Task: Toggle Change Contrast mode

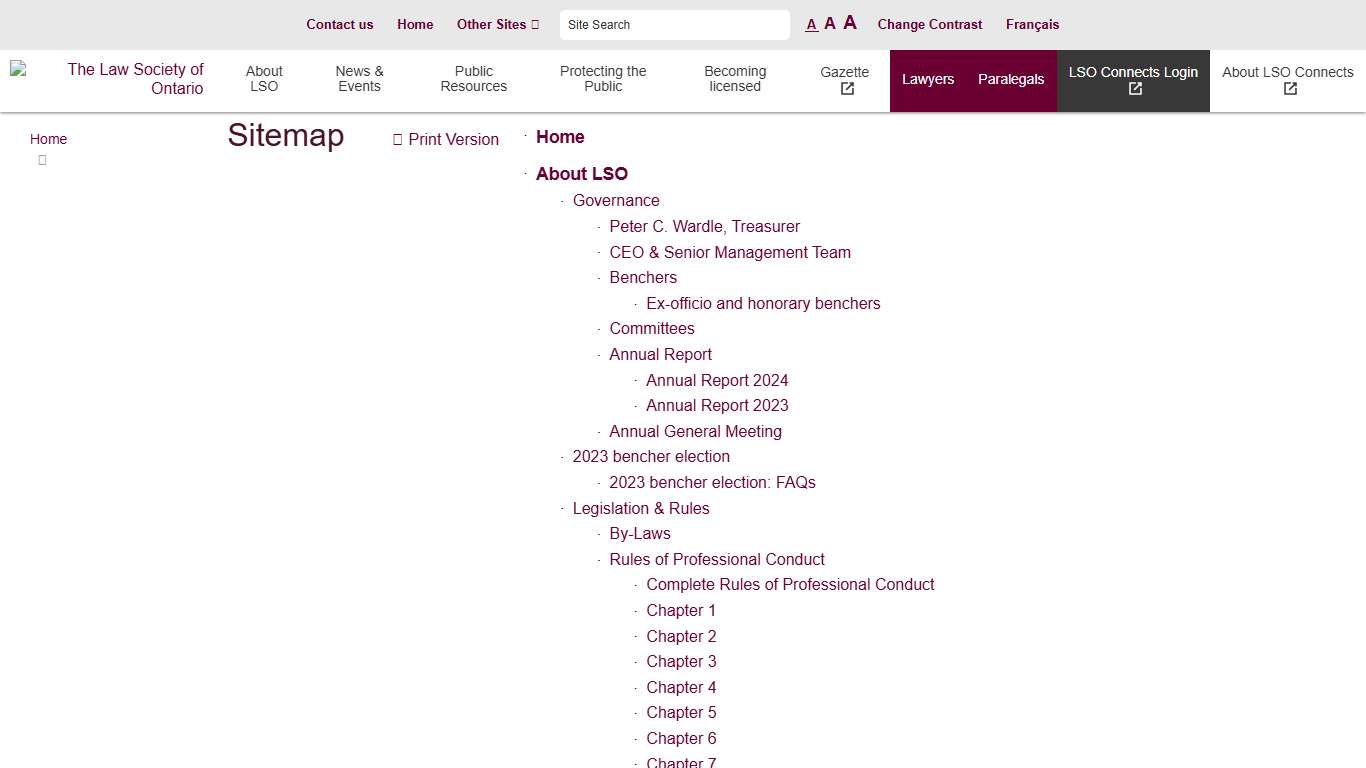Action: pos(930,24)
